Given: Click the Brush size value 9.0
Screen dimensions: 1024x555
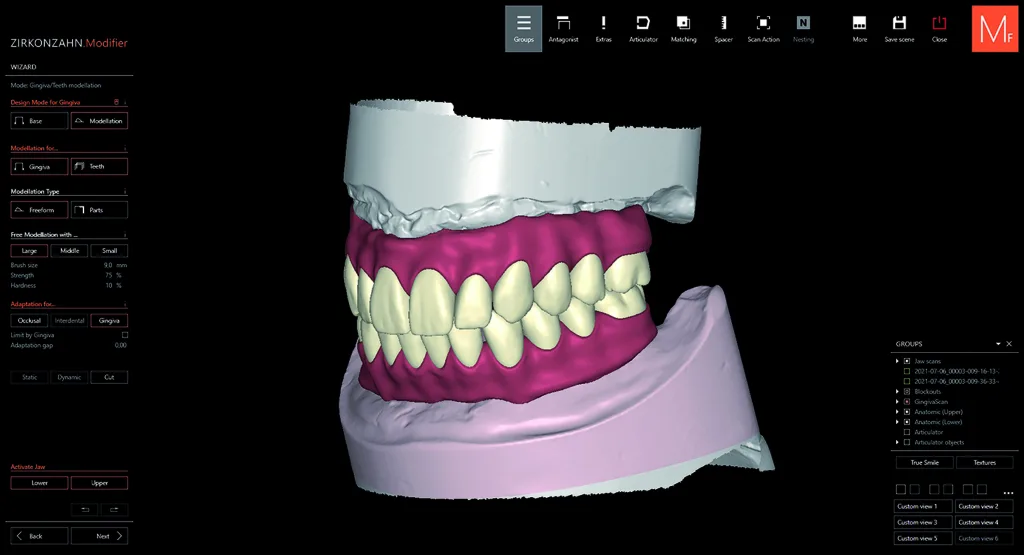Looking at the screenshot, I should [108, 265].
